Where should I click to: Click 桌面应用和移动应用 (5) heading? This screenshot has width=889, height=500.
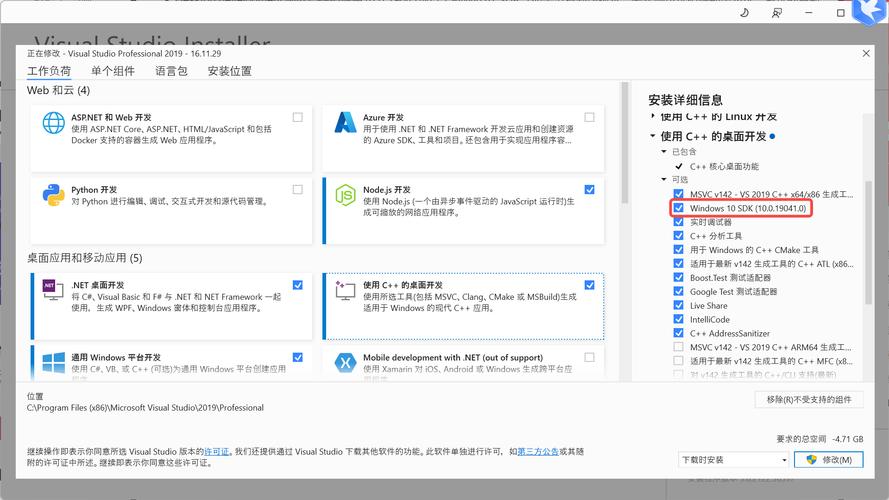(84, 258)
